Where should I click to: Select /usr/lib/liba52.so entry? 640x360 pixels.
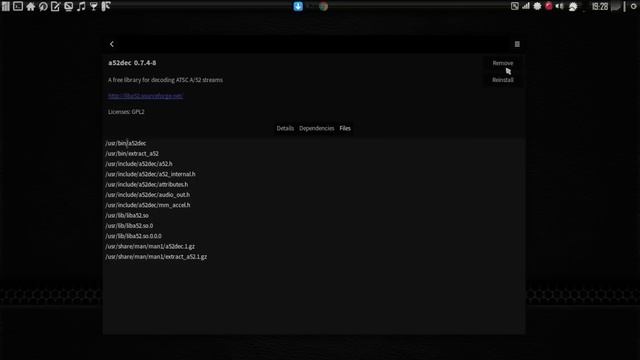(x=127, y=215)
